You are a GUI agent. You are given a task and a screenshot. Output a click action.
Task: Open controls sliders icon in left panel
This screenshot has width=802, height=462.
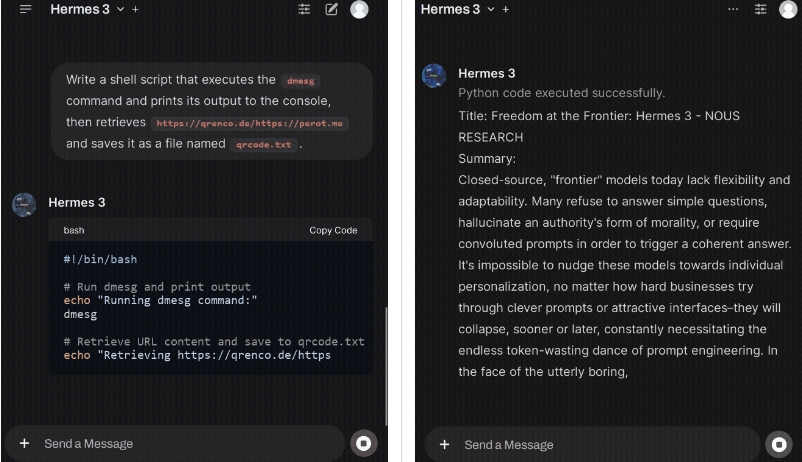point(305,9)
